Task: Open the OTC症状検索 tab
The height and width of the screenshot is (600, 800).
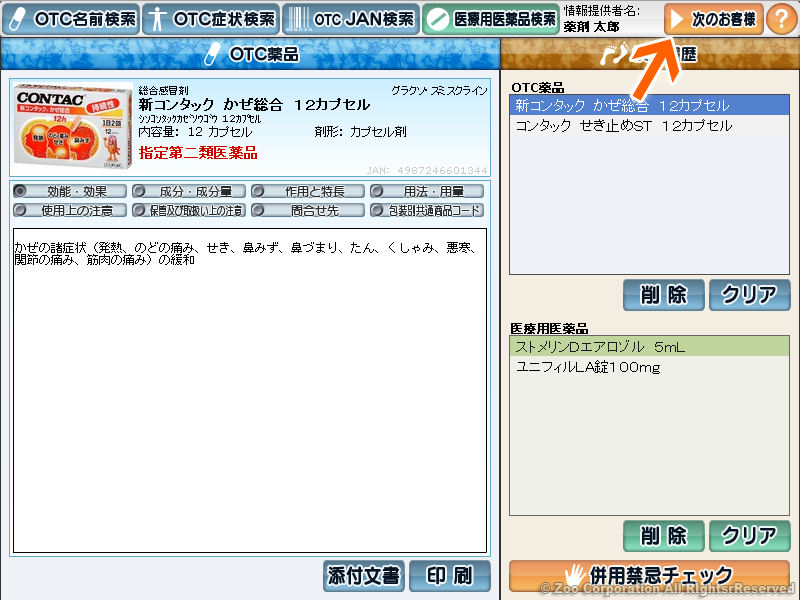Action: [211, 19]
